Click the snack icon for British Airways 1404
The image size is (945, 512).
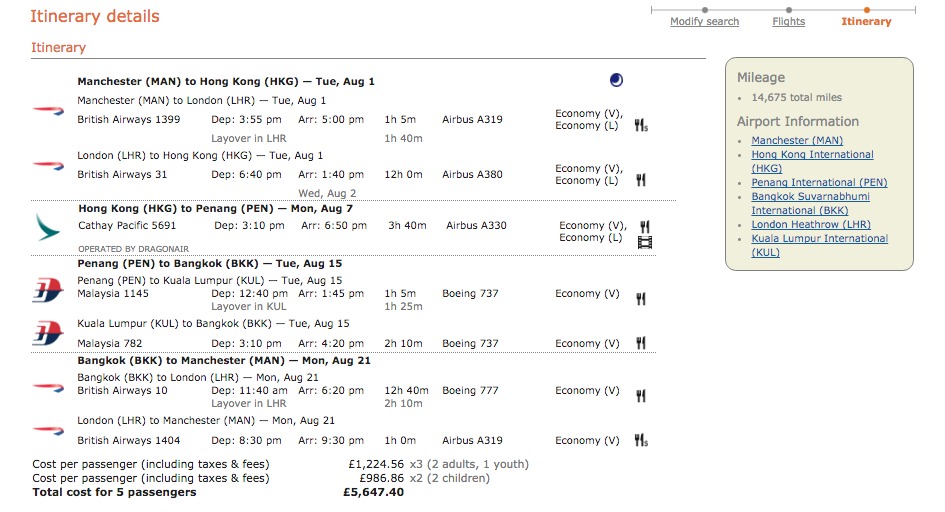[x=641, y=440]
